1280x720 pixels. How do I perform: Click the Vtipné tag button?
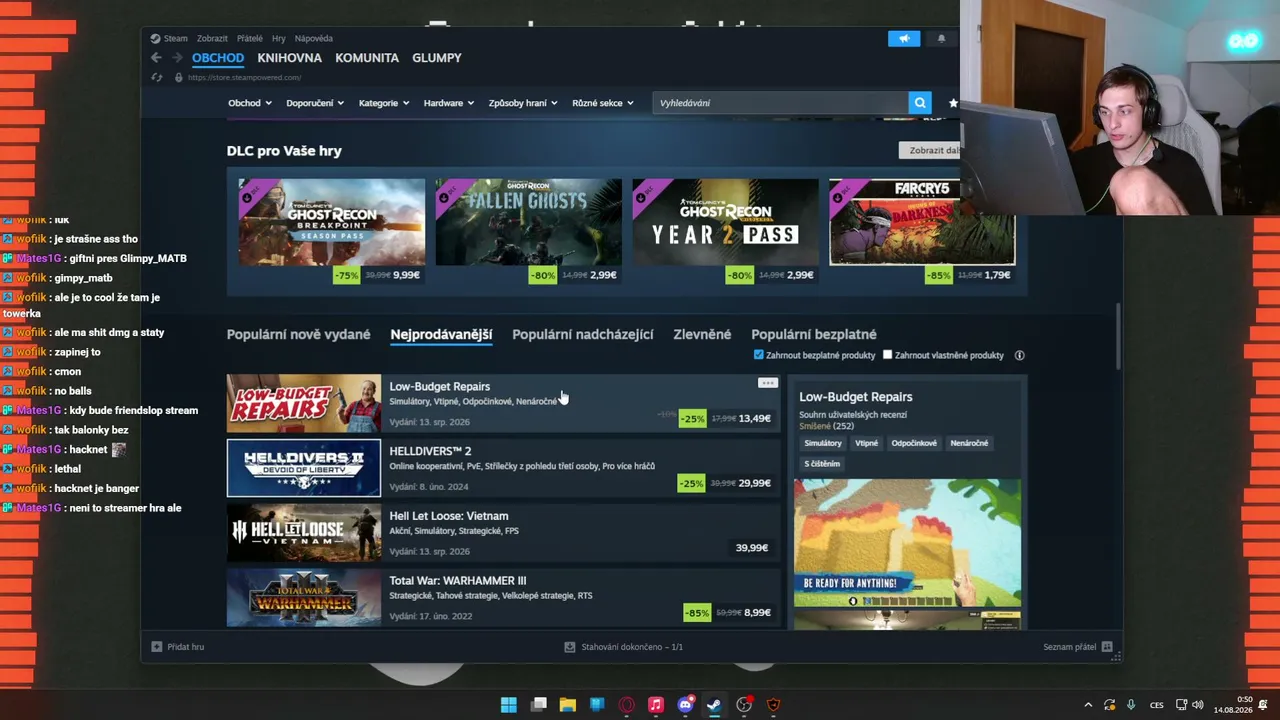pyautogui.click(x=867, y=443)
